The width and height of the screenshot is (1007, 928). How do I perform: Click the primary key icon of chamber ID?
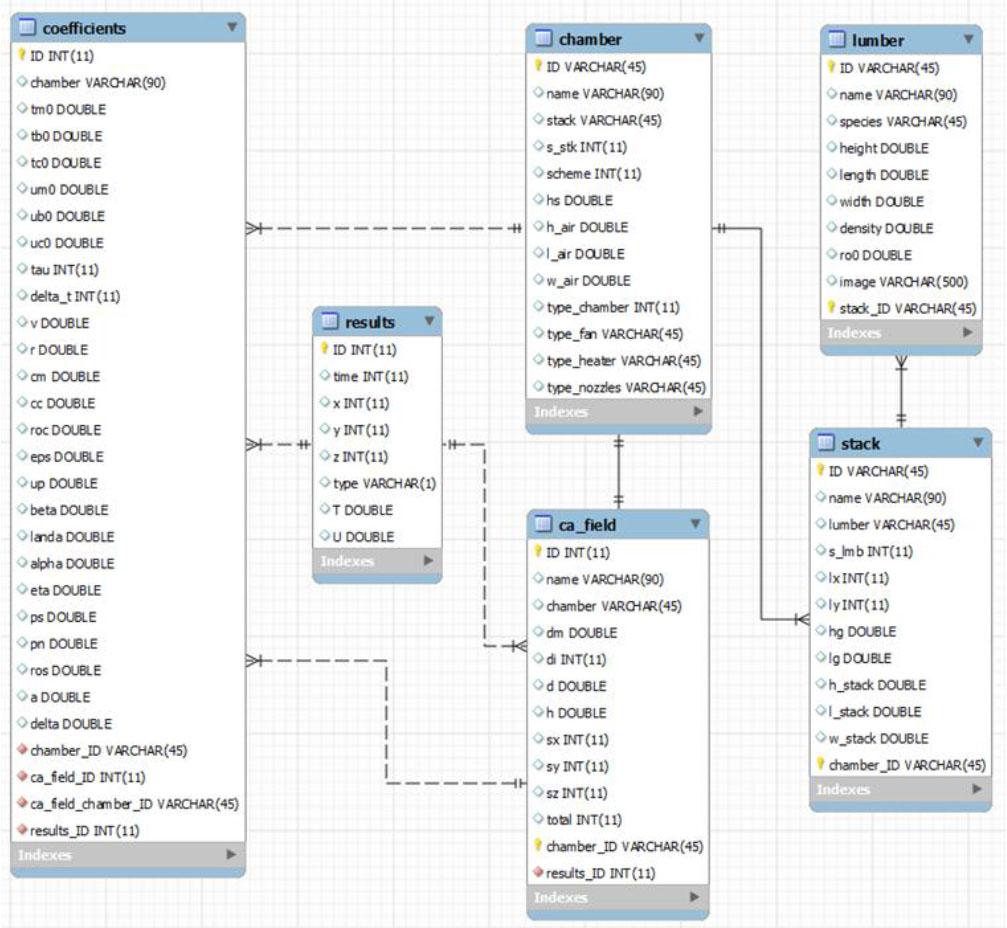click(538, 67)
